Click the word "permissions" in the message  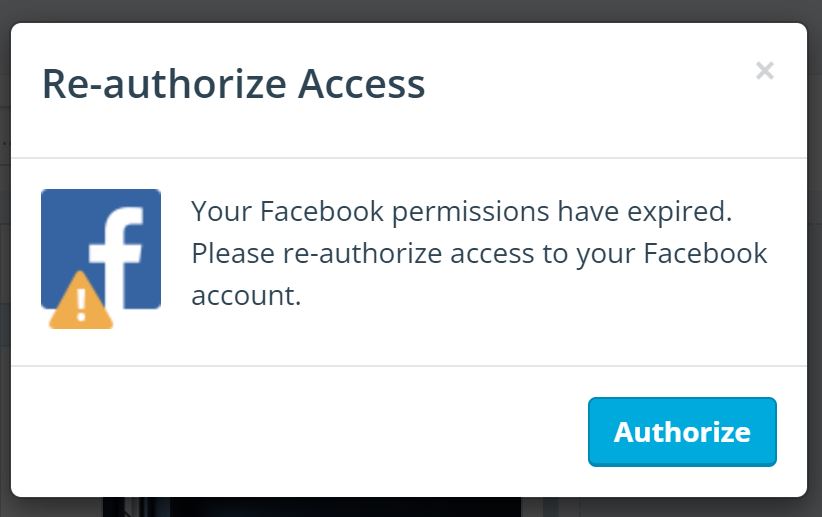pos(471,212)
